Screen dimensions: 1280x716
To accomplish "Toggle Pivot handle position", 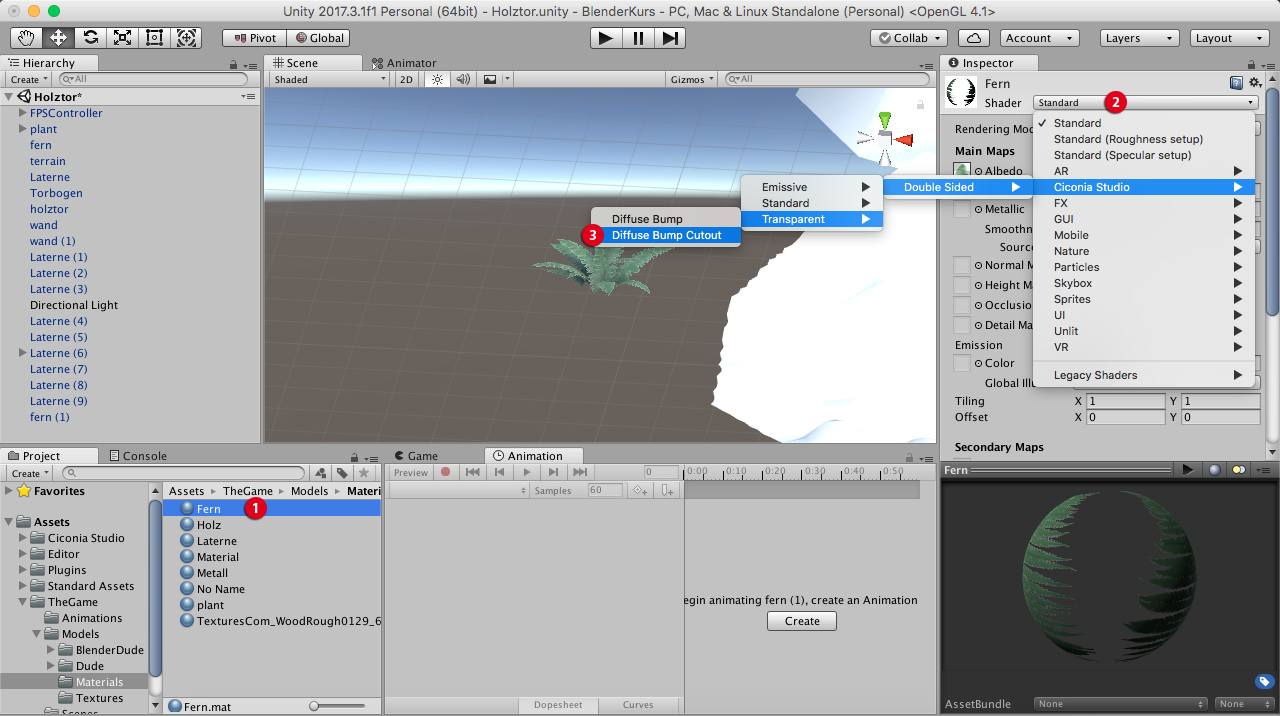I will (x=254, y=38).
